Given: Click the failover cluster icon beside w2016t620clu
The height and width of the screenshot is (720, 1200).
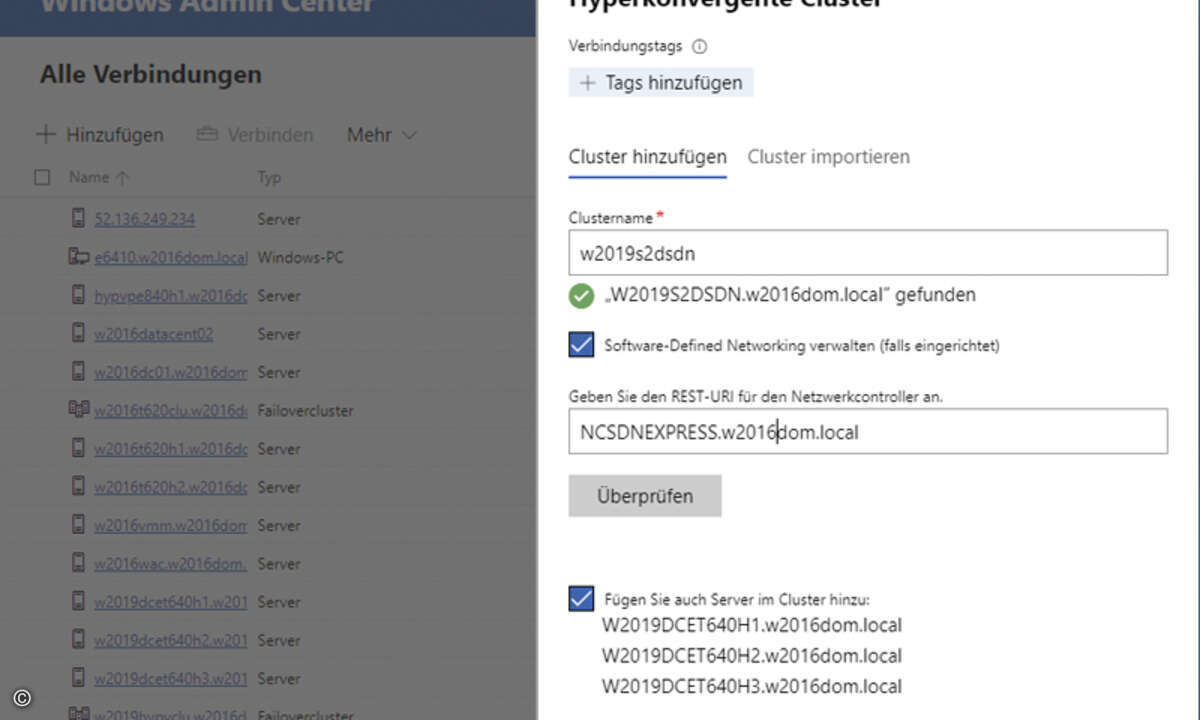Looking at the screenshot, I should [x=78, y=410].
